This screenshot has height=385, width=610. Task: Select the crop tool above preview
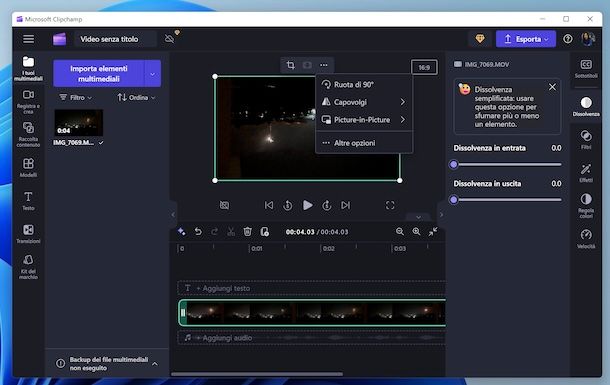290,65
